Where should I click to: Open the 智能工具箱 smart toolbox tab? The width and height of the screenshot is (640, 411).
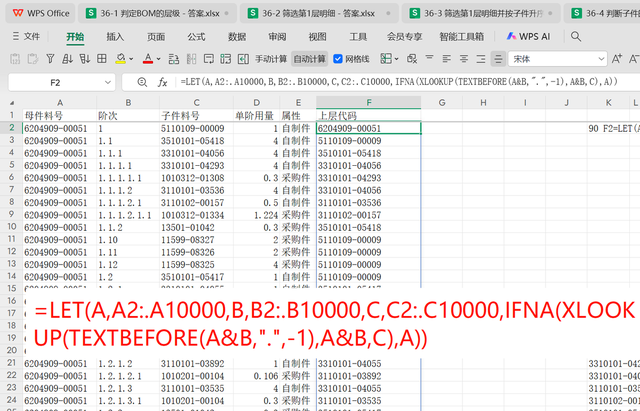click(x=462, y=37)
